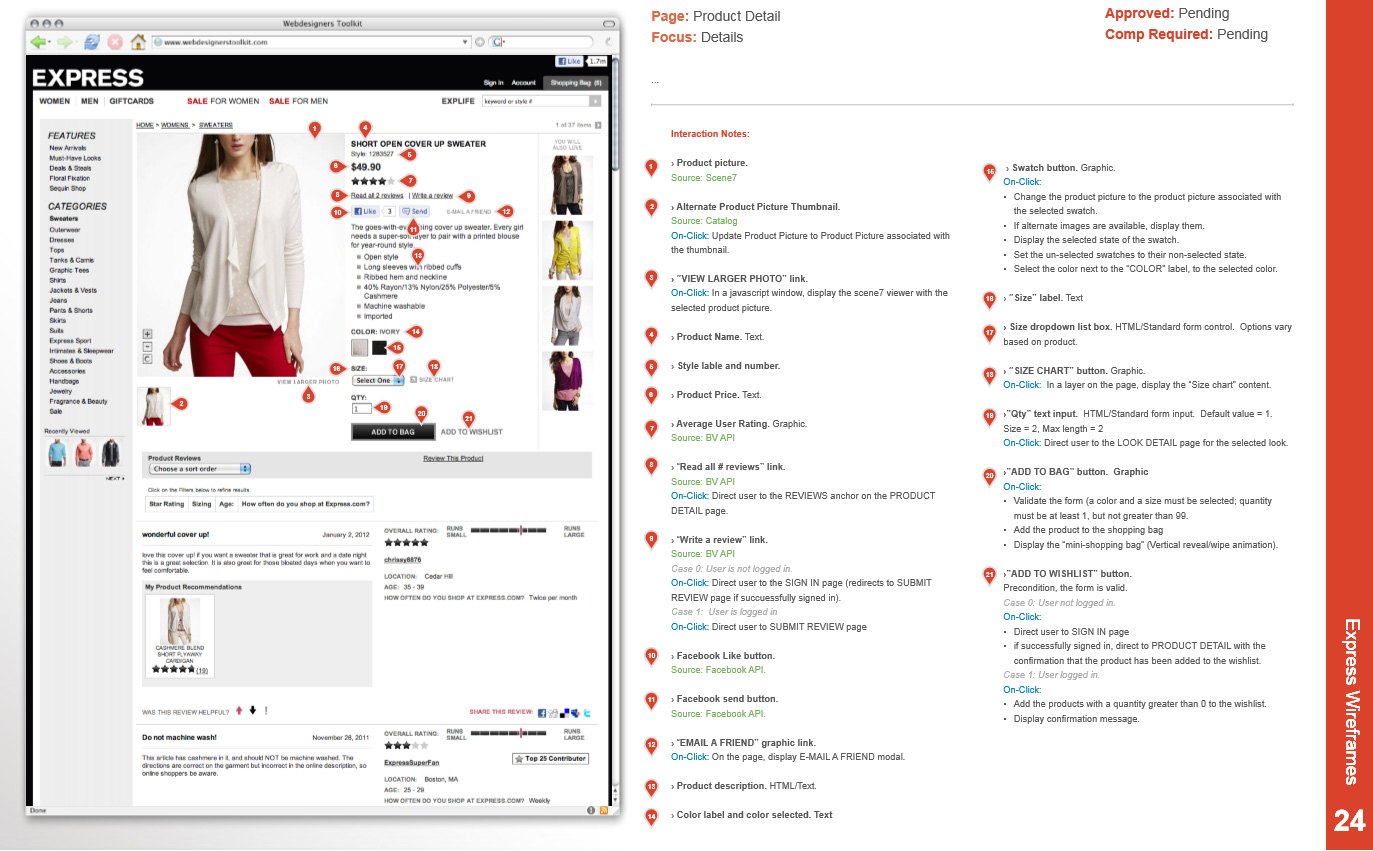The width and height of the screenshot is (1373, 851).
Task: Vote the first review unhelpful with down arrow
Action: click(253, 711)
